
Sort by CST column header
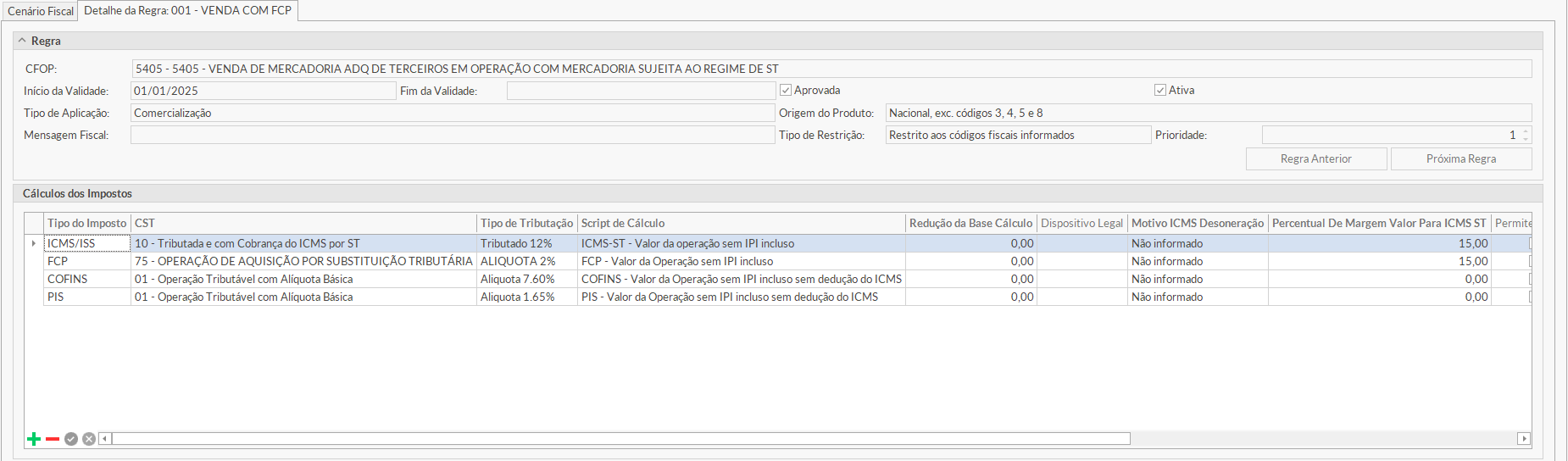pyautogui.click(x=303, y=223)
